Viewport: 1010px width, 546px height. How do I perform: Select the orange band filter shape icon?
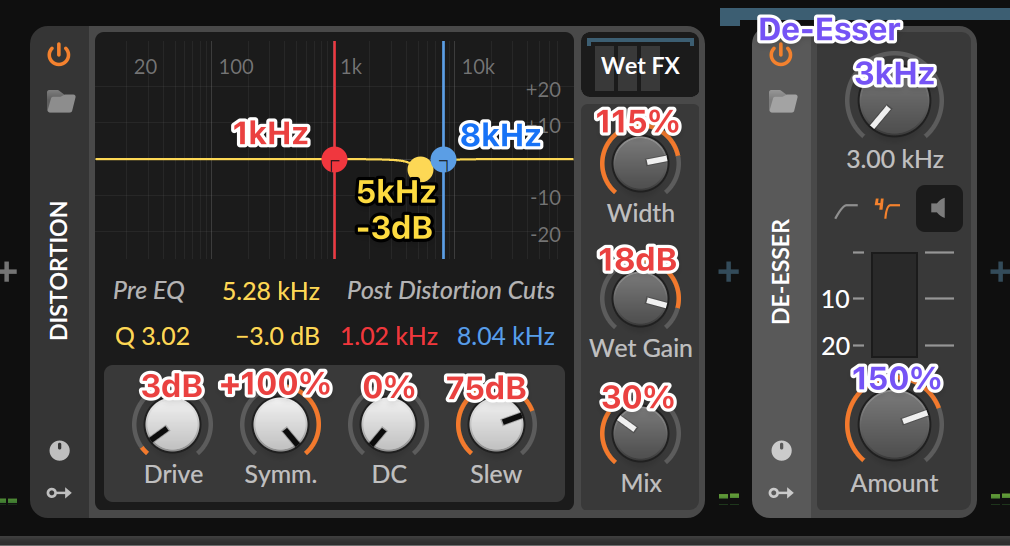[x=887, y=209]
